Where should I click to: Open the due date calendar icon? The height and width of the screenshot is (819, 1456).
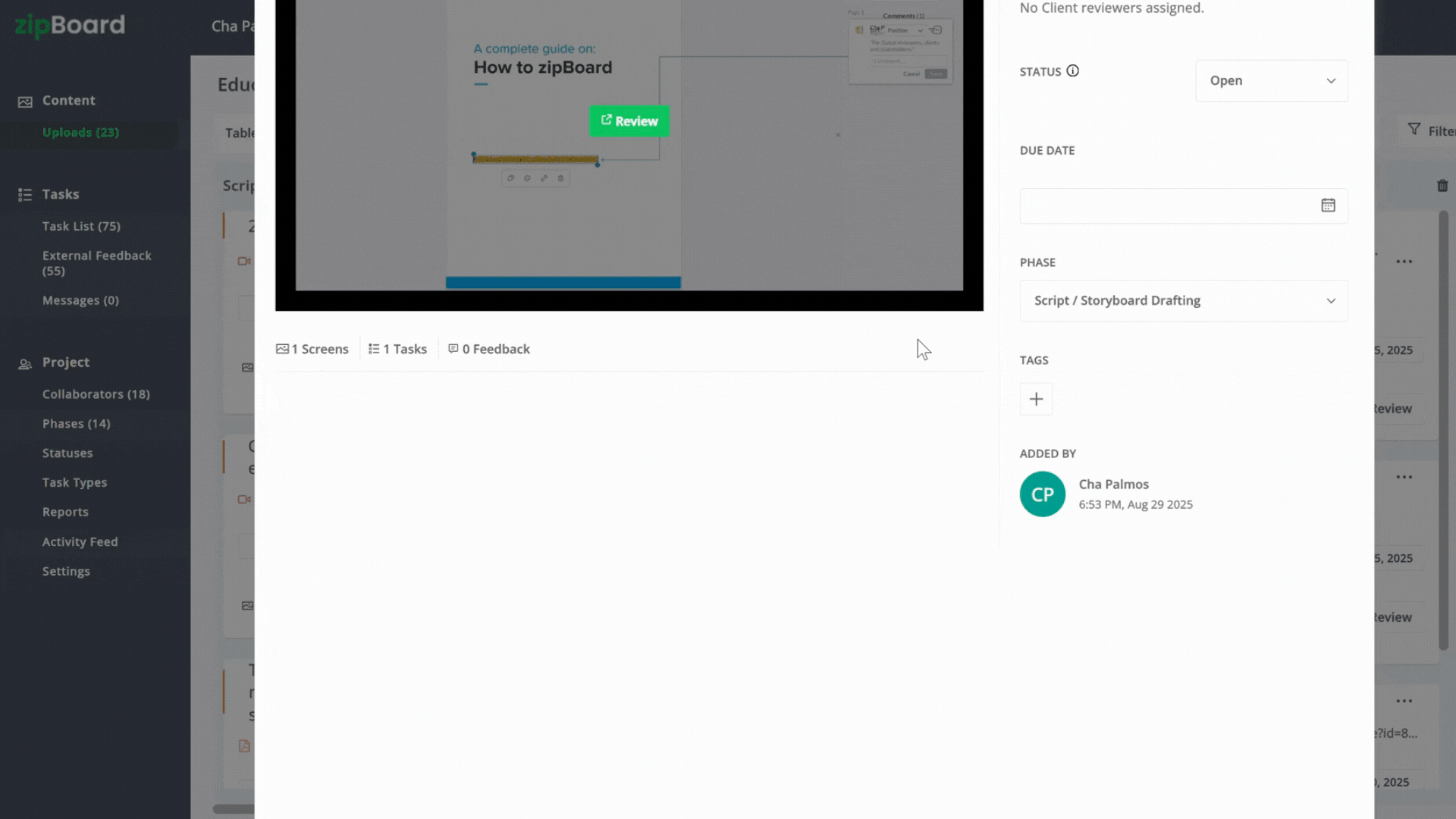pos(1328,206)
